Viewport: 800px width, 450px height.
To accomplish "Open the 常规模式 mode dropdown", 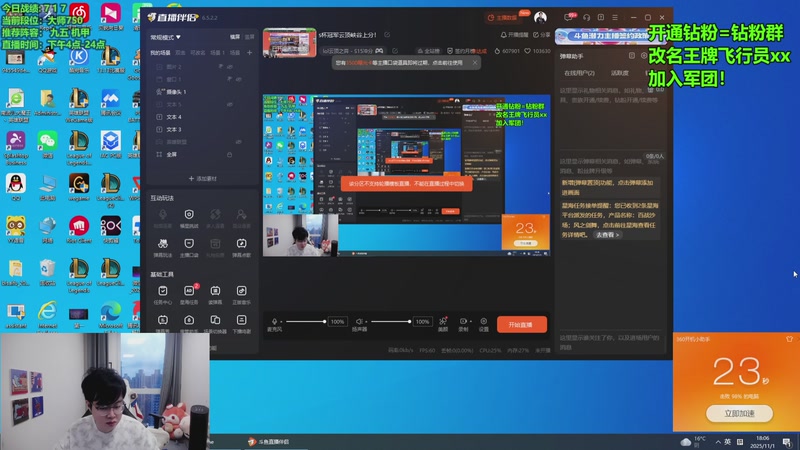I will [x=165, y=37].
